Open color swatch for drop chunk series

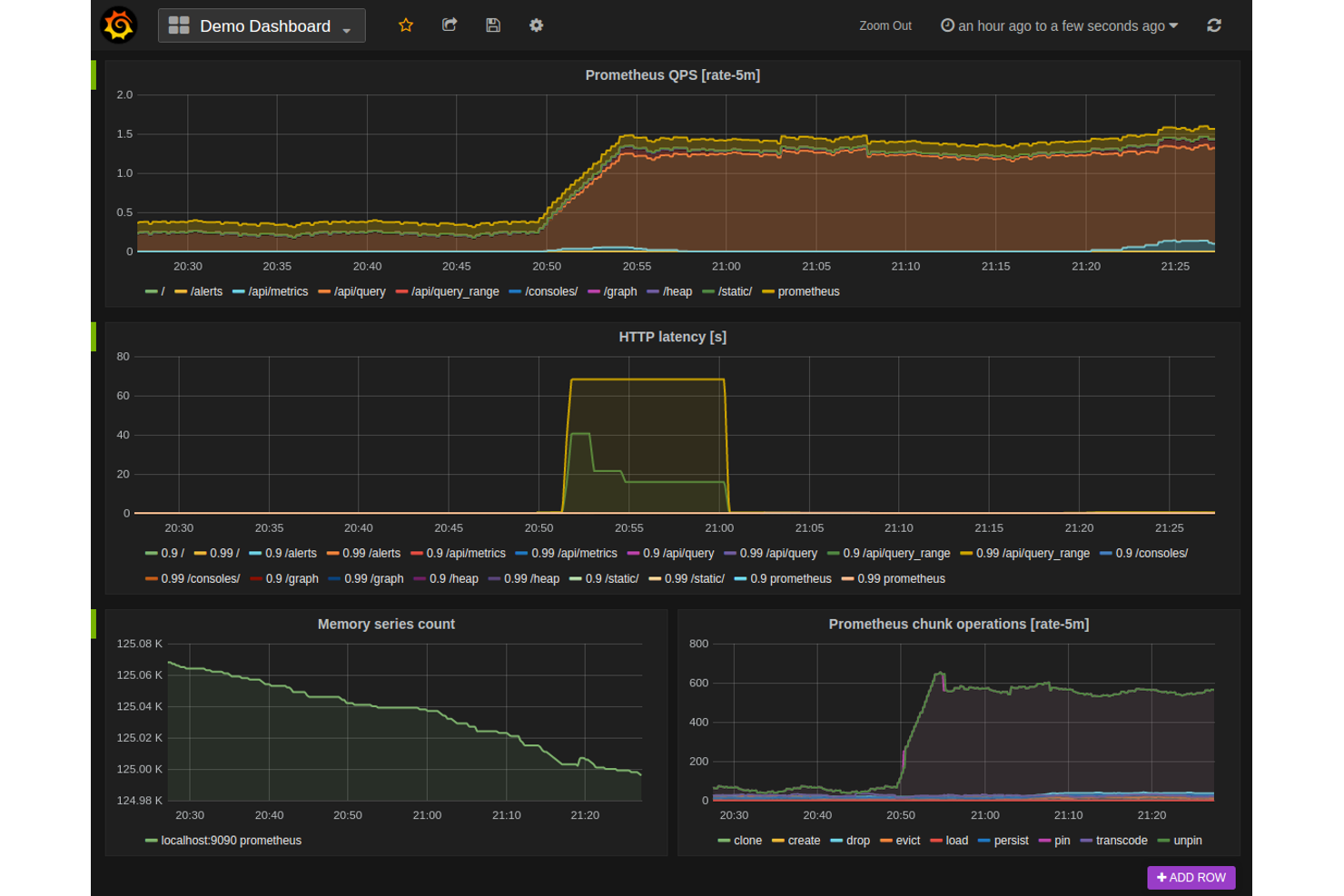pos(836,841)
